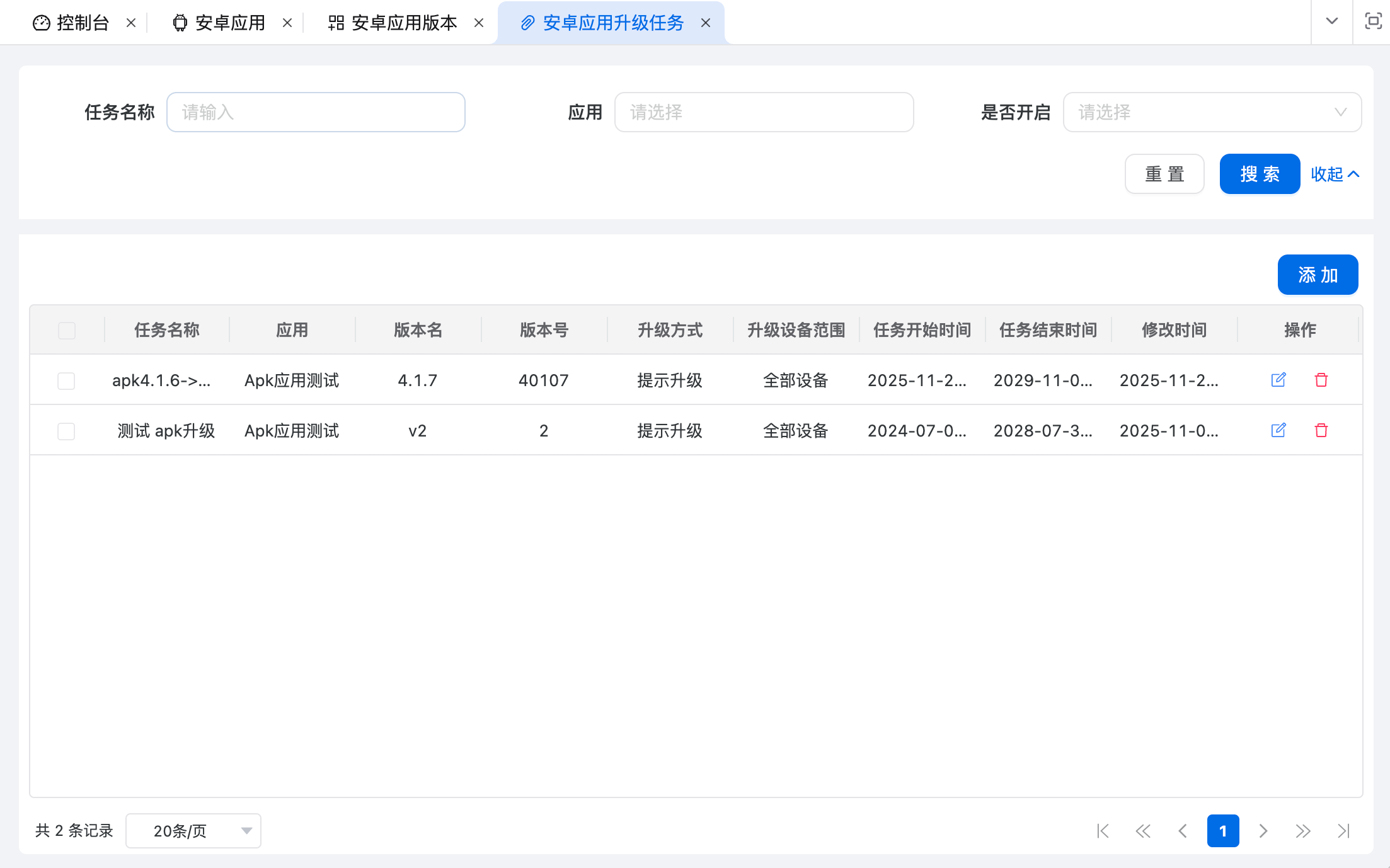This screenshot has height=868, width=1390.
Task: Focus the 任务名称 input field
Action: point(316,112)
